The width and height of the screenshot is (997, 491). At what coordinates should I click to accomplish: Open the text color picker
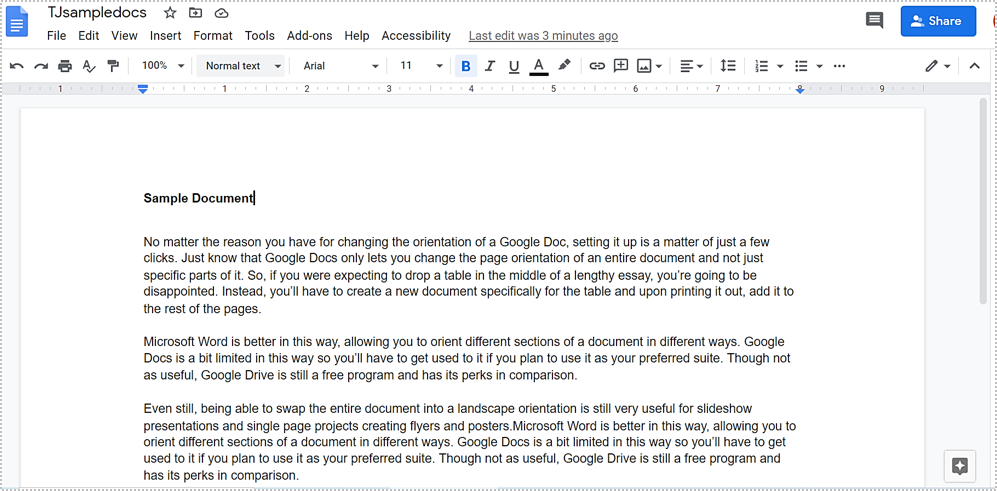pyautogui.click(x=539, y=66)
